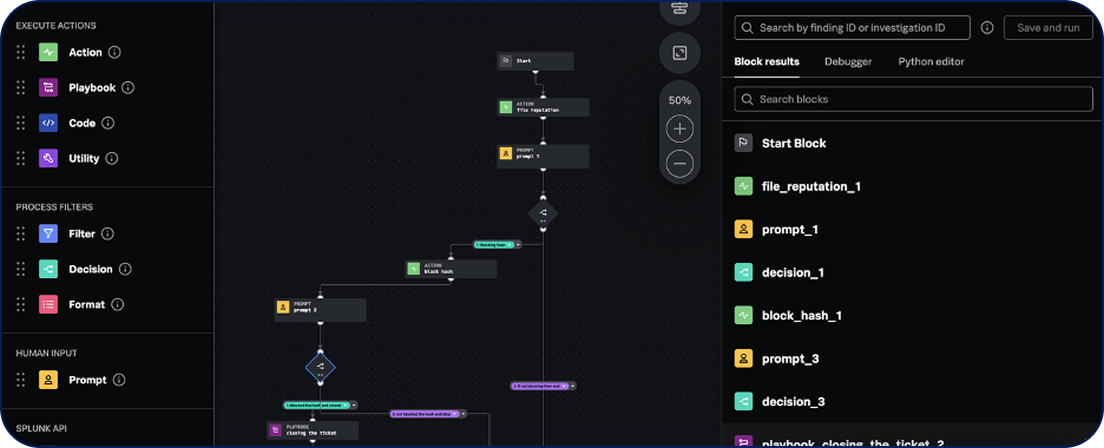Viewport: 1104px width, 448px height.
Task: Zoom out with the minus button
Action: click(x=679, y=163)
